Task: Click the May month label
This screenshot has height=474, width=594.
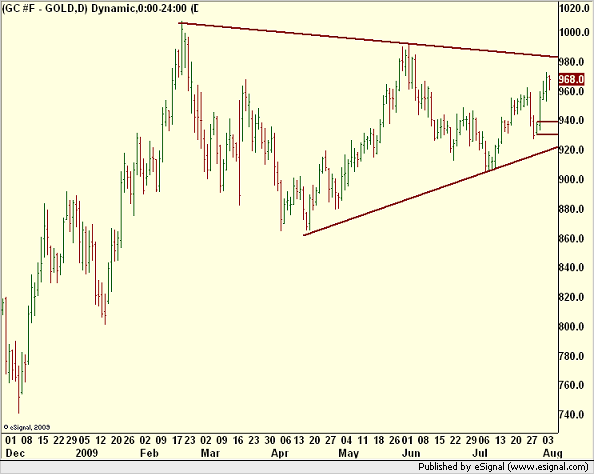Action: point(348,453)
